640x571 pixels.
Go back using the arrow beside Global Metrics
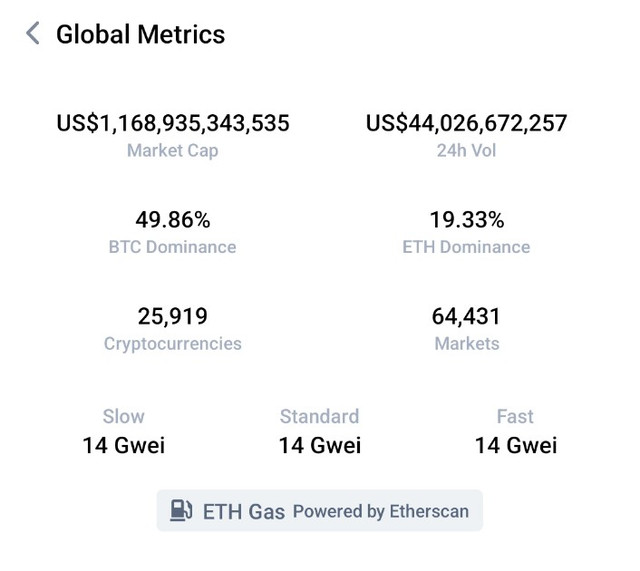point(33,33)
